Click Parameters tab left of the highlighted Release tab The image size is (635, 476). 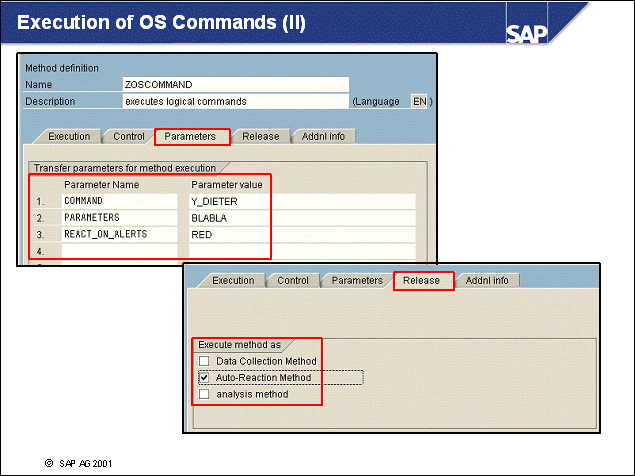357,281
